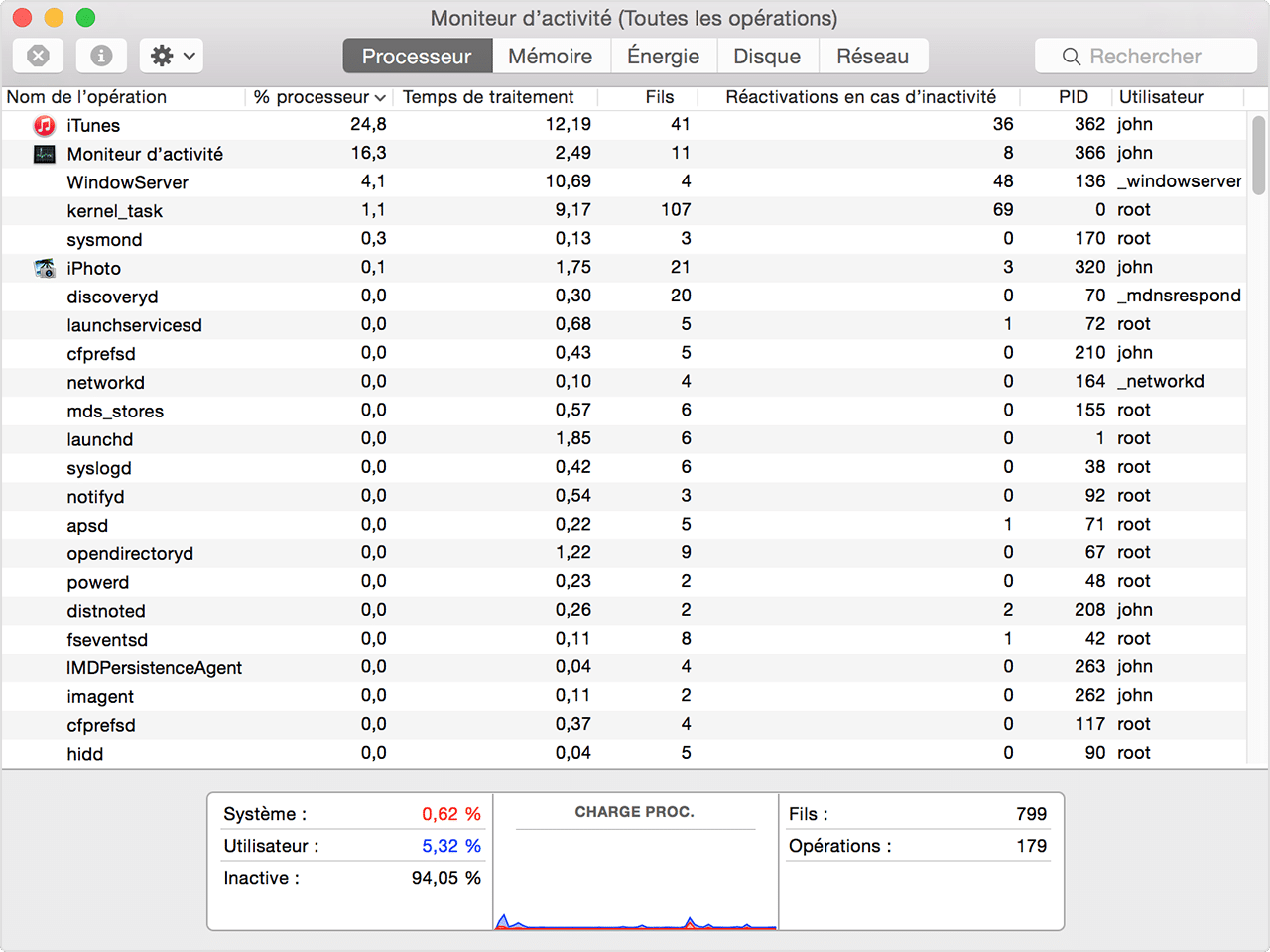This screenshot has width=1270, height=952.
Task: Click the Moniteur d'activité process icon
Action: click(x=45, y=154)
